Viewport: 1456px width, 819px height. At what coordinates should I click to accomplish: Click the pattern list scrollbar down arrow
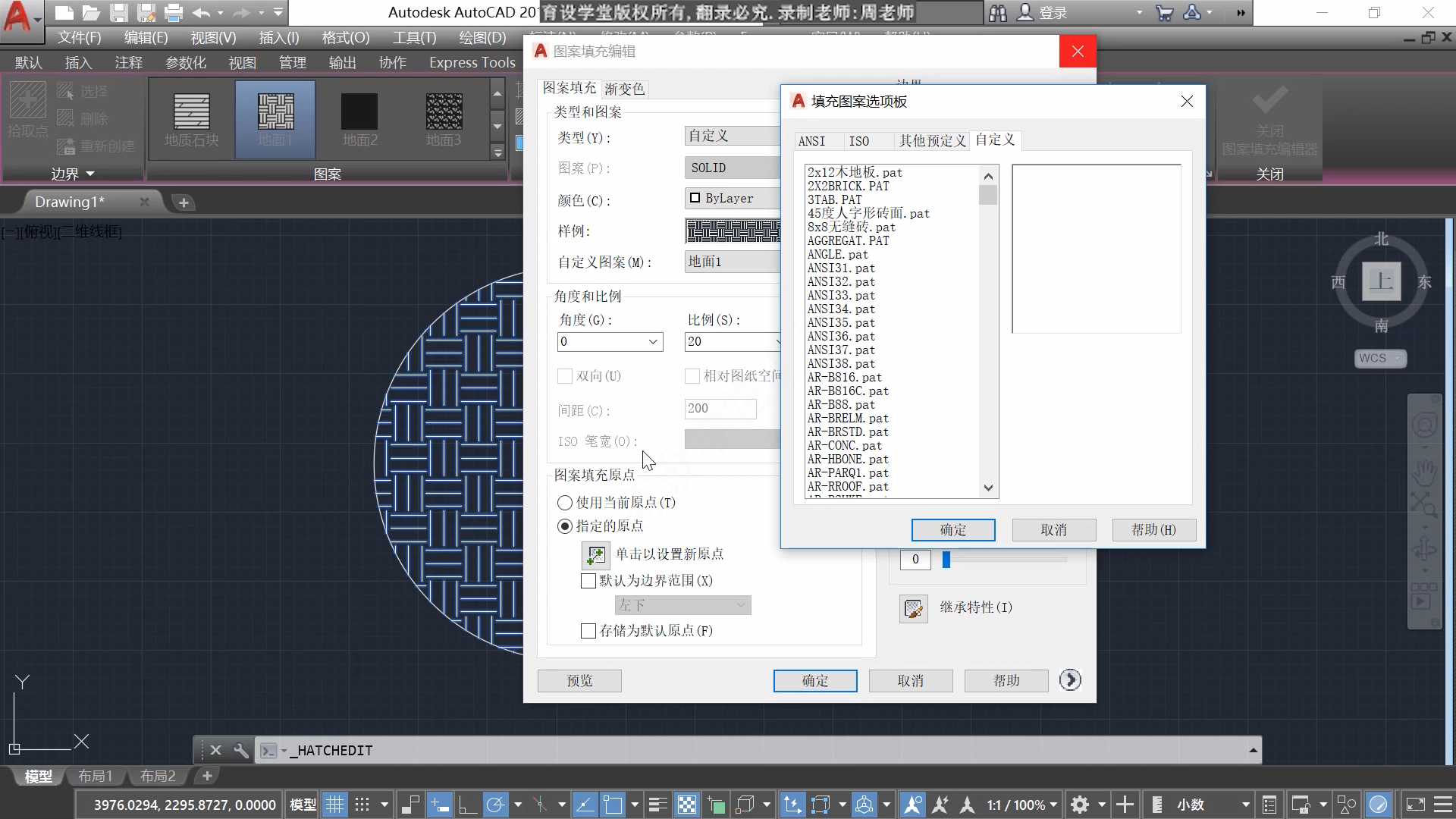(988, 488)
